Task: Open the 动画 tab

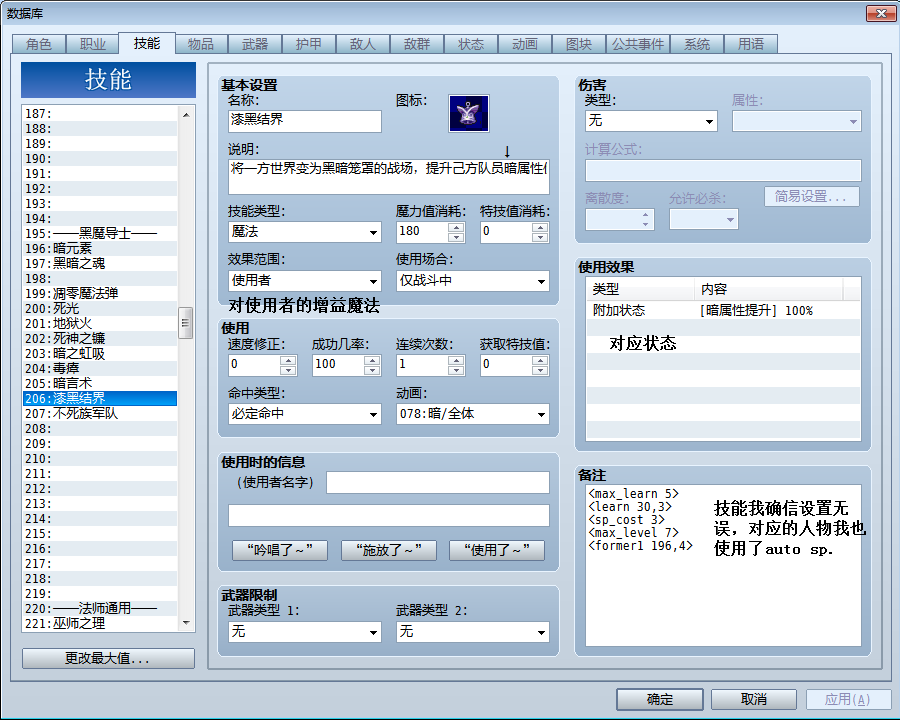Action: coord(525,44)
